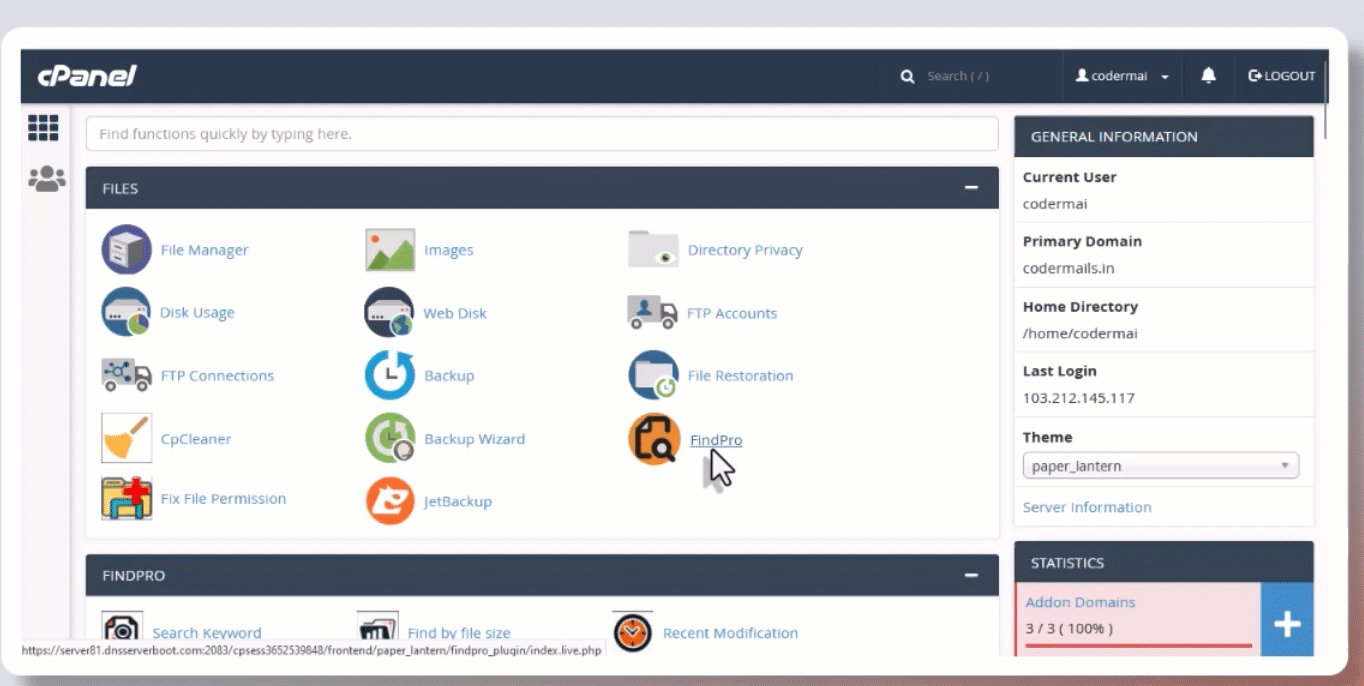Screen dimensions: 1364x686
Task: Open the FTP Accounts truck icon
Action: pyautogui.click(x=652, y=312)
